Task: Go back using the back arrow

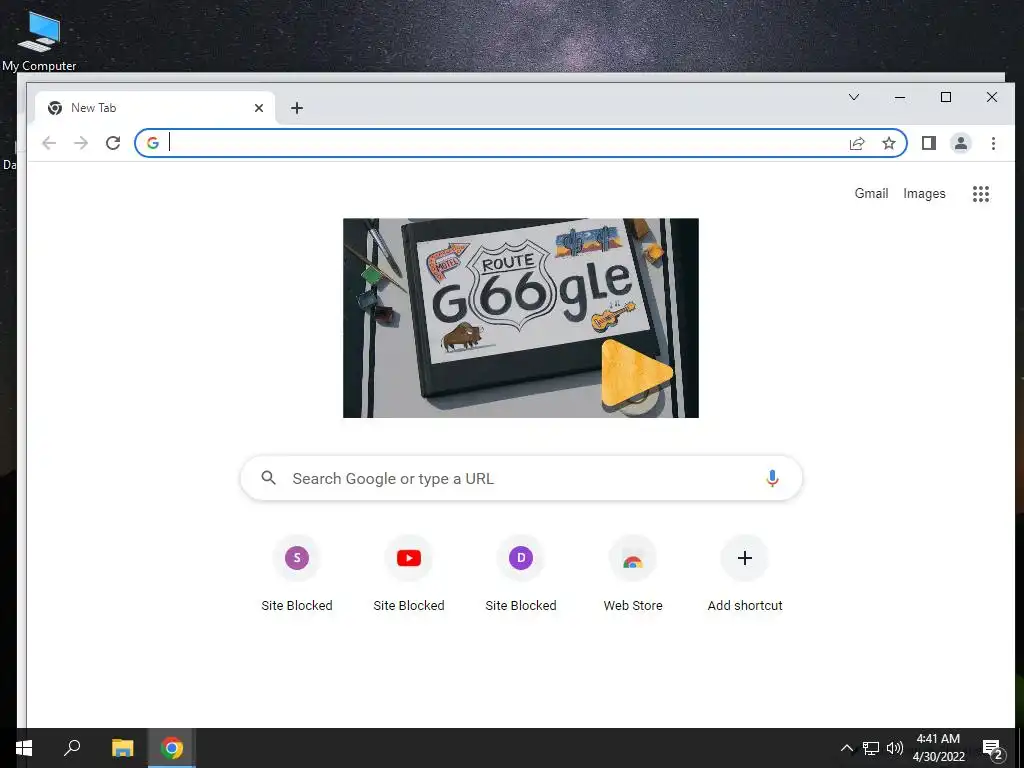Action: (49, 143)
